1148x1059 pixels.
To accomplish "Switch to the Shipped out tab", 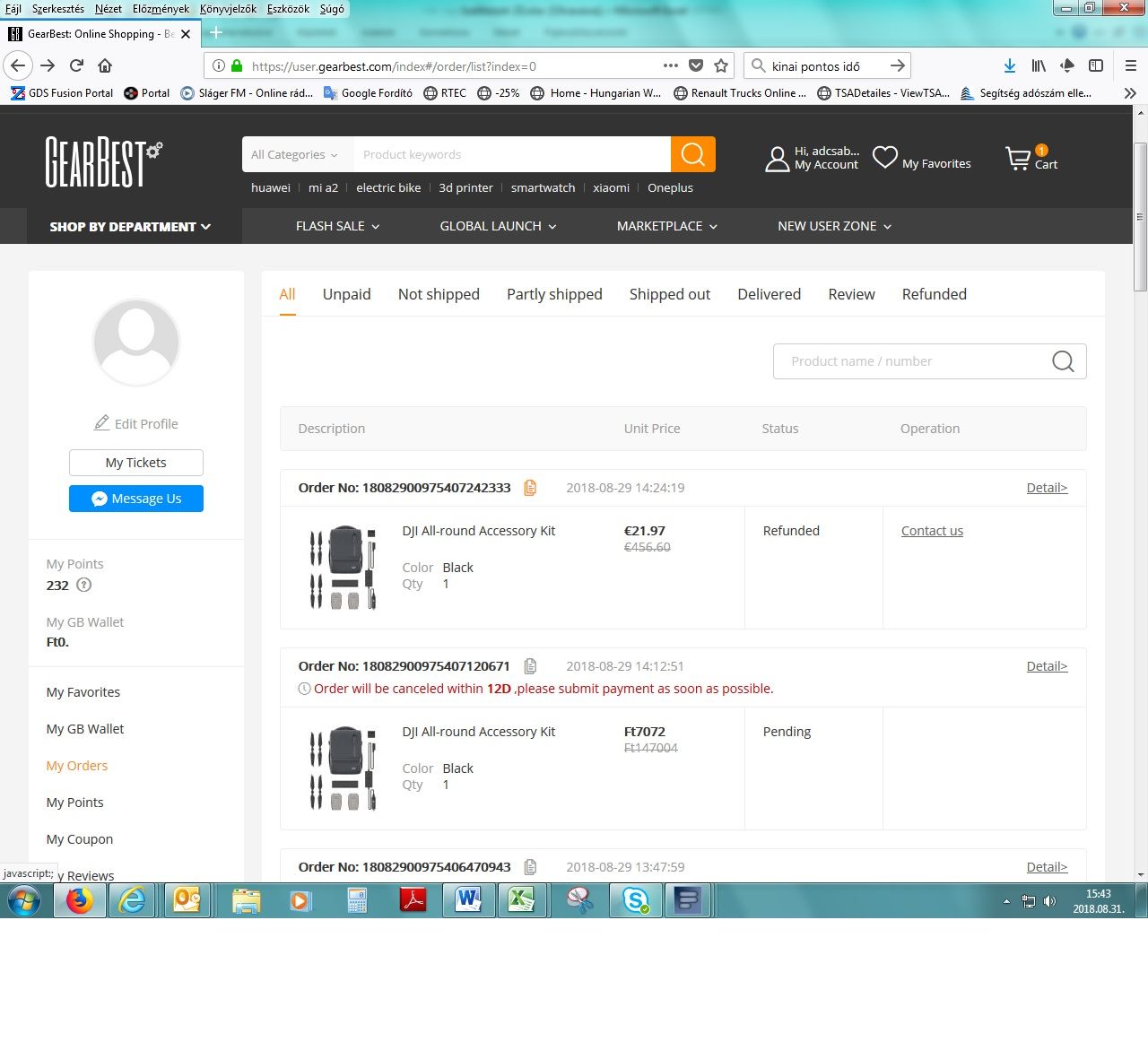I will pos(670,294).
